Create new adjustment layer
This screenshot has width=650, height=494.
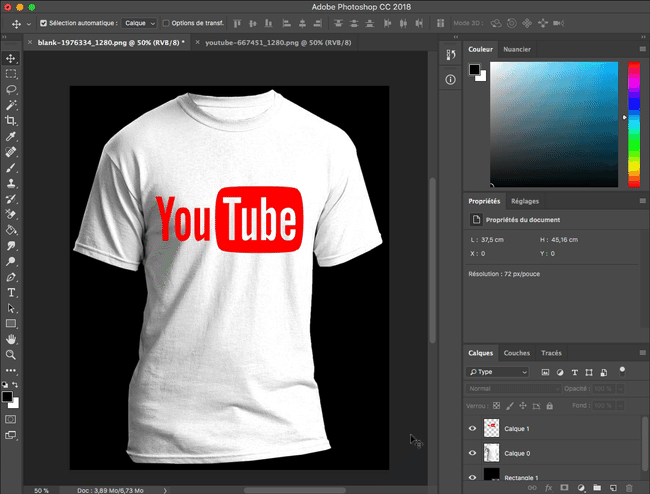click(581, 488)
